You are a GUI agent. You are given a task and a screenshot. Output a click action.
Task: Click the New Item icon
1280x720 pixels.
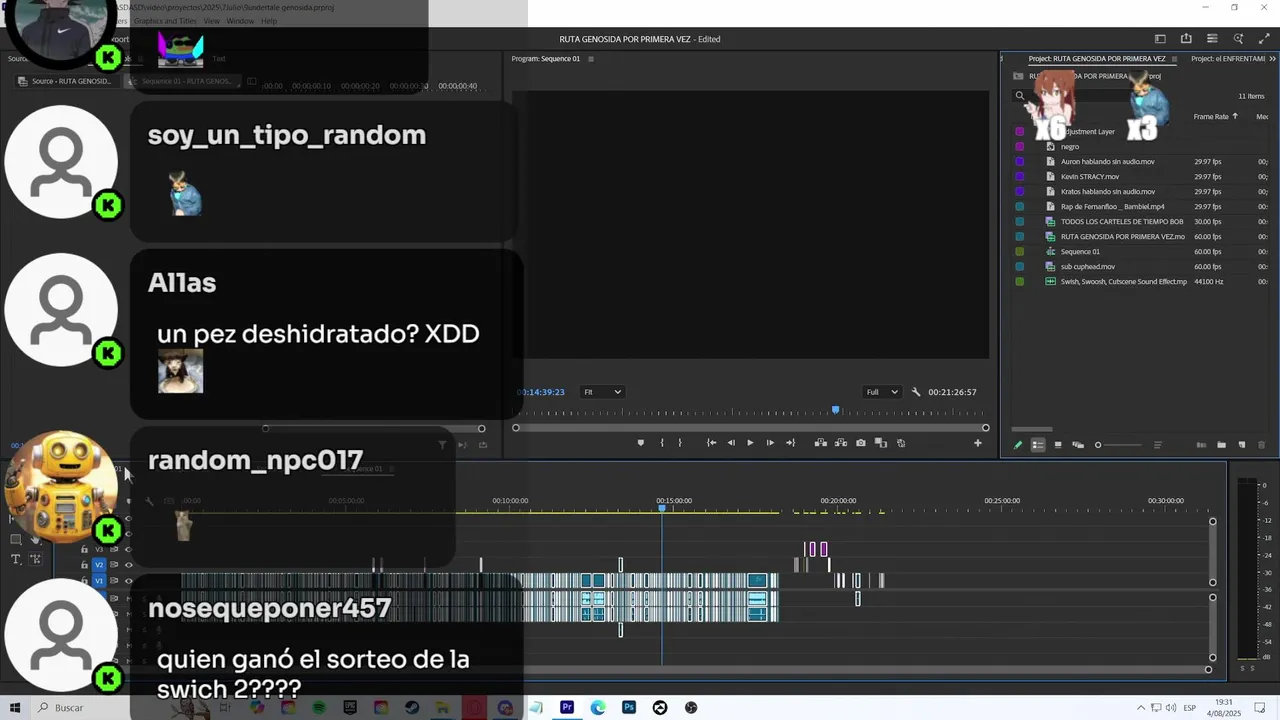(1242, 445)
